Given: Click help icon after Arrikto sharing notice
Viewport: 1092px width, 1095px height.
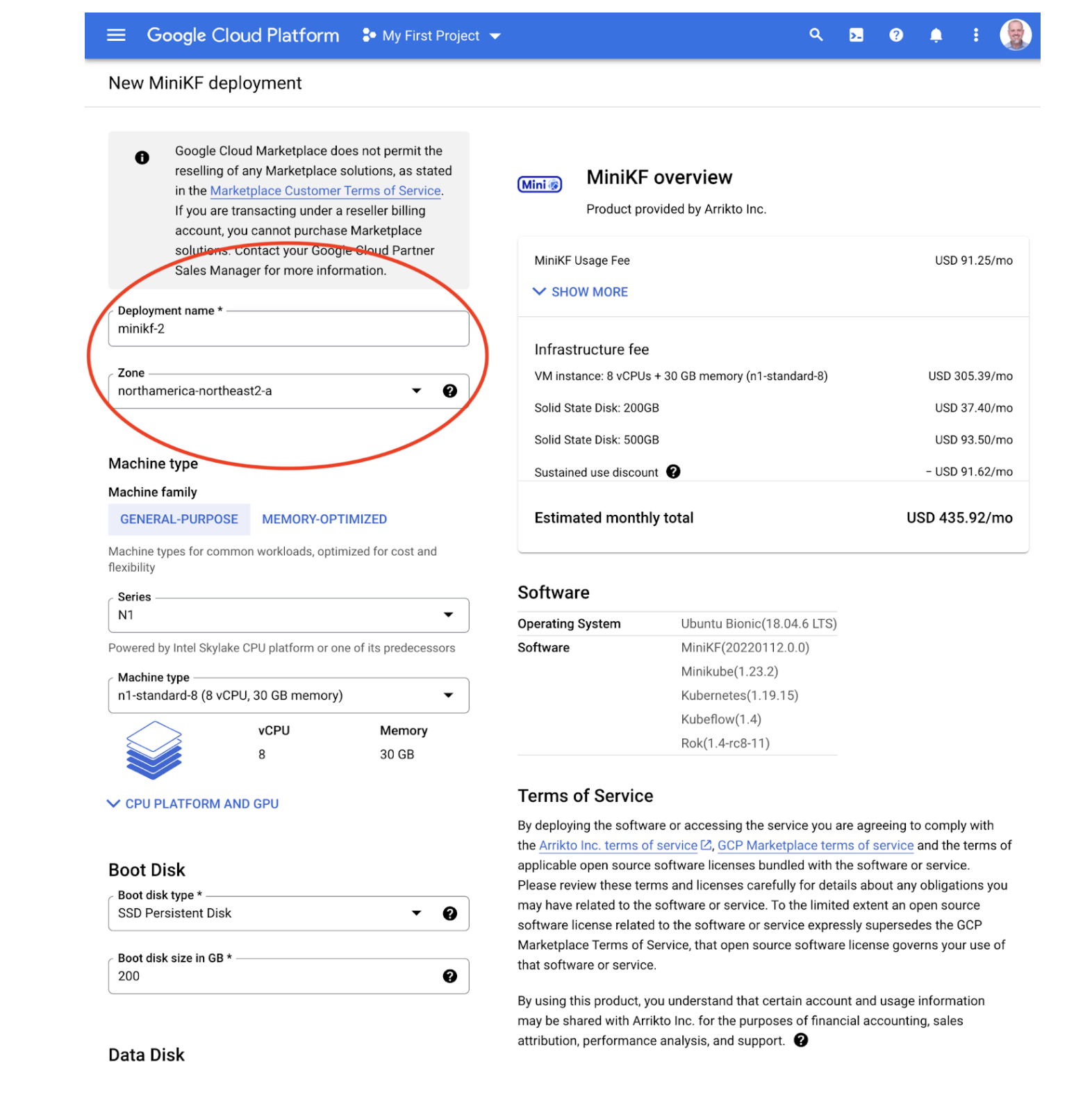Looking at the screenshot, I should (801, 1040).
